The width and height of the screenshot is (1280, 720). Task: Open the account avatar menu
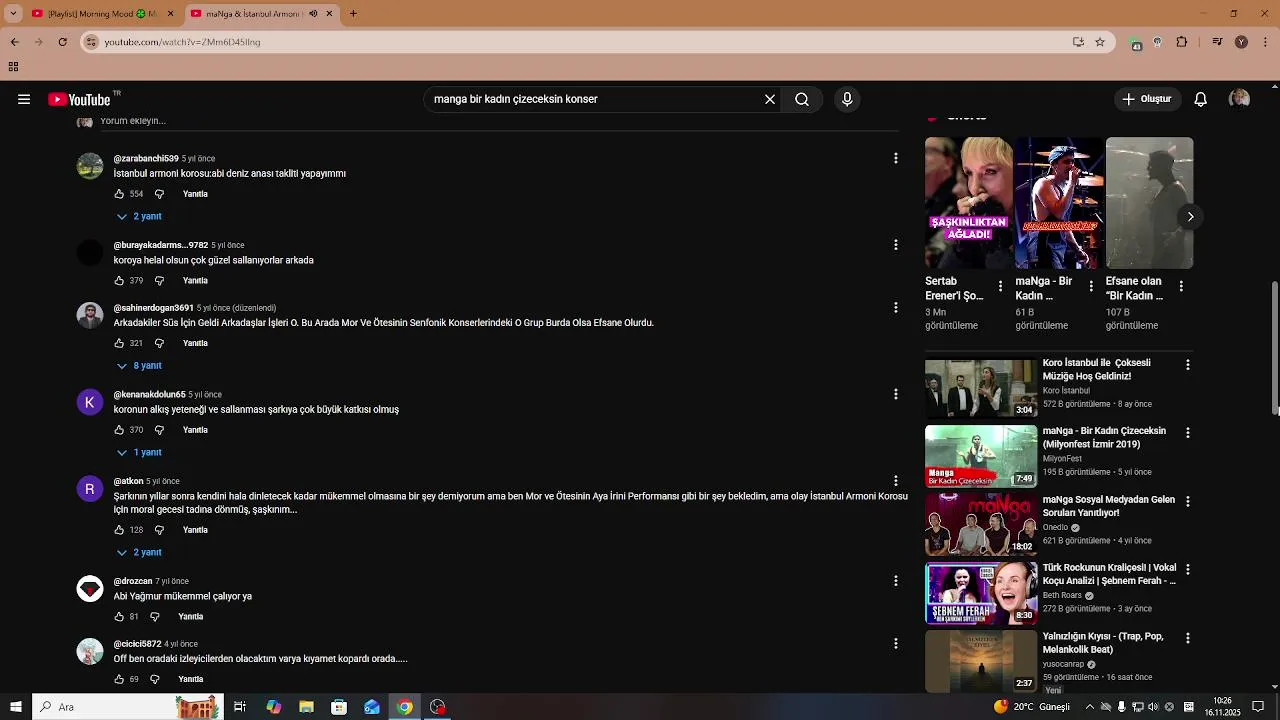click(1239, 99)
